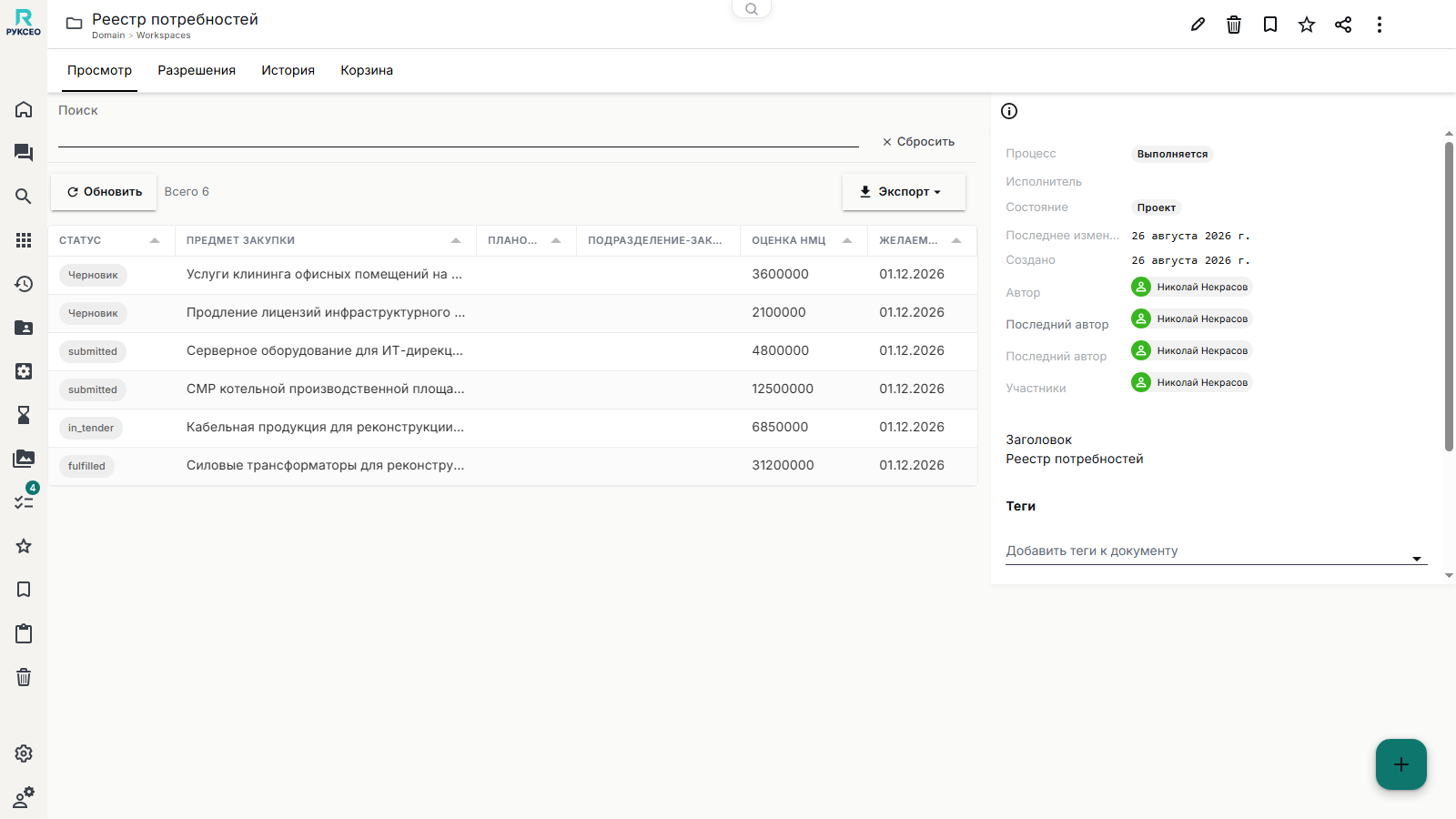Open the sidebar clipboard icon
Viewport: 1456px width, 819px height.
point(24,633)
